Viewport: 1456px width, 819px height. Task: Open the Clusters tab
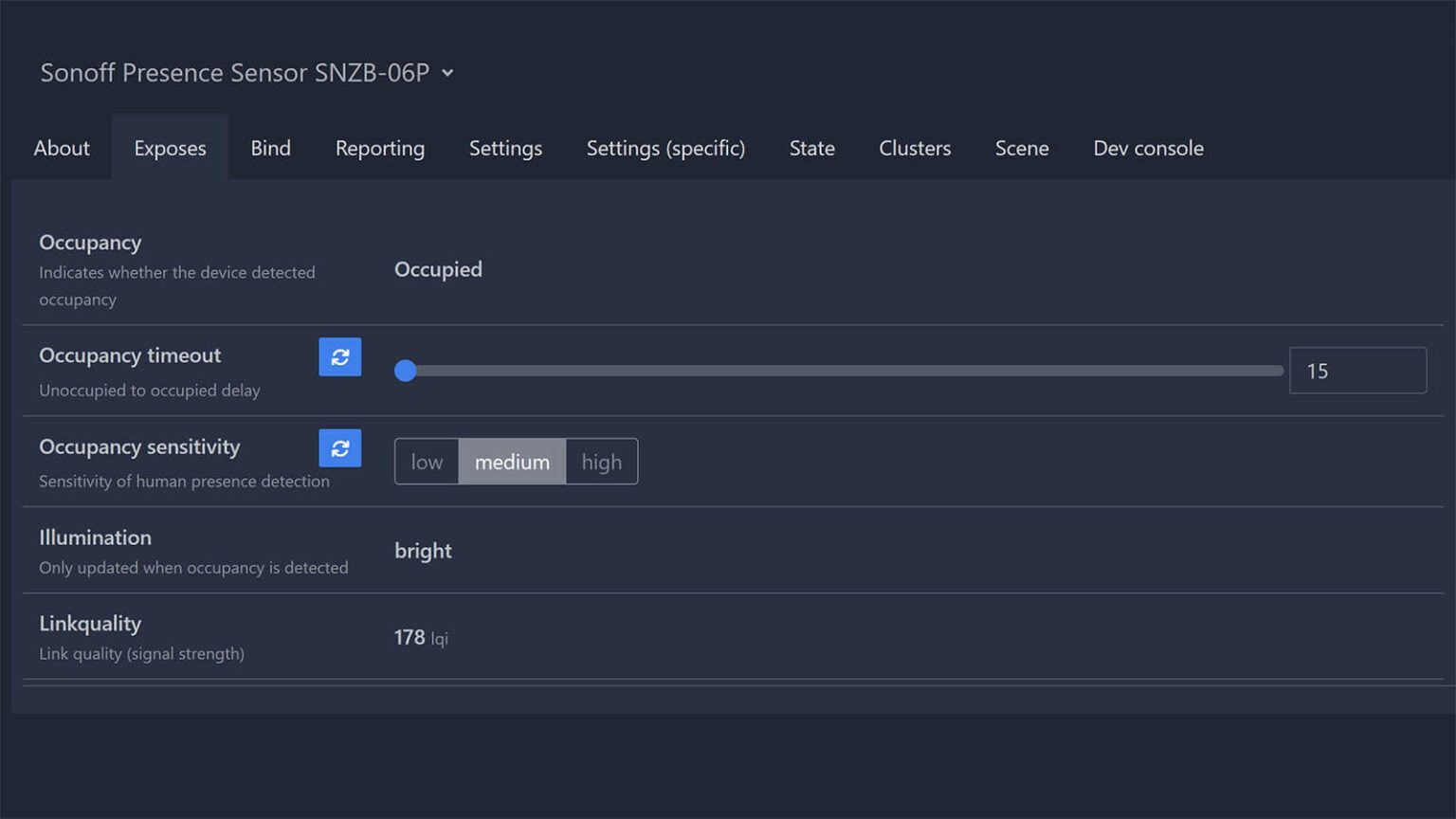point(914,148)
